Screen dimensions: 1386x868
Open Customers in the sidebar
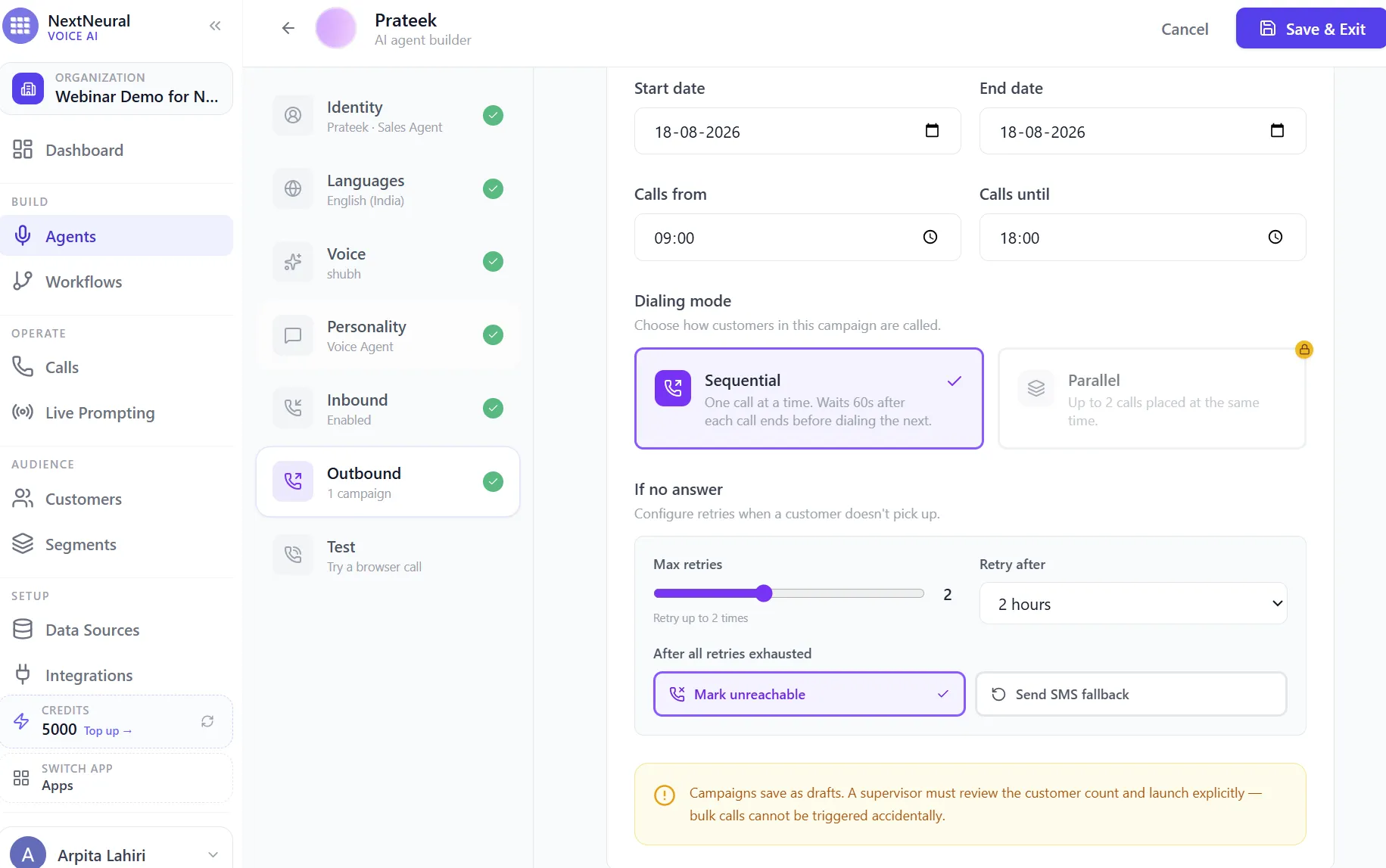point(117,499)
